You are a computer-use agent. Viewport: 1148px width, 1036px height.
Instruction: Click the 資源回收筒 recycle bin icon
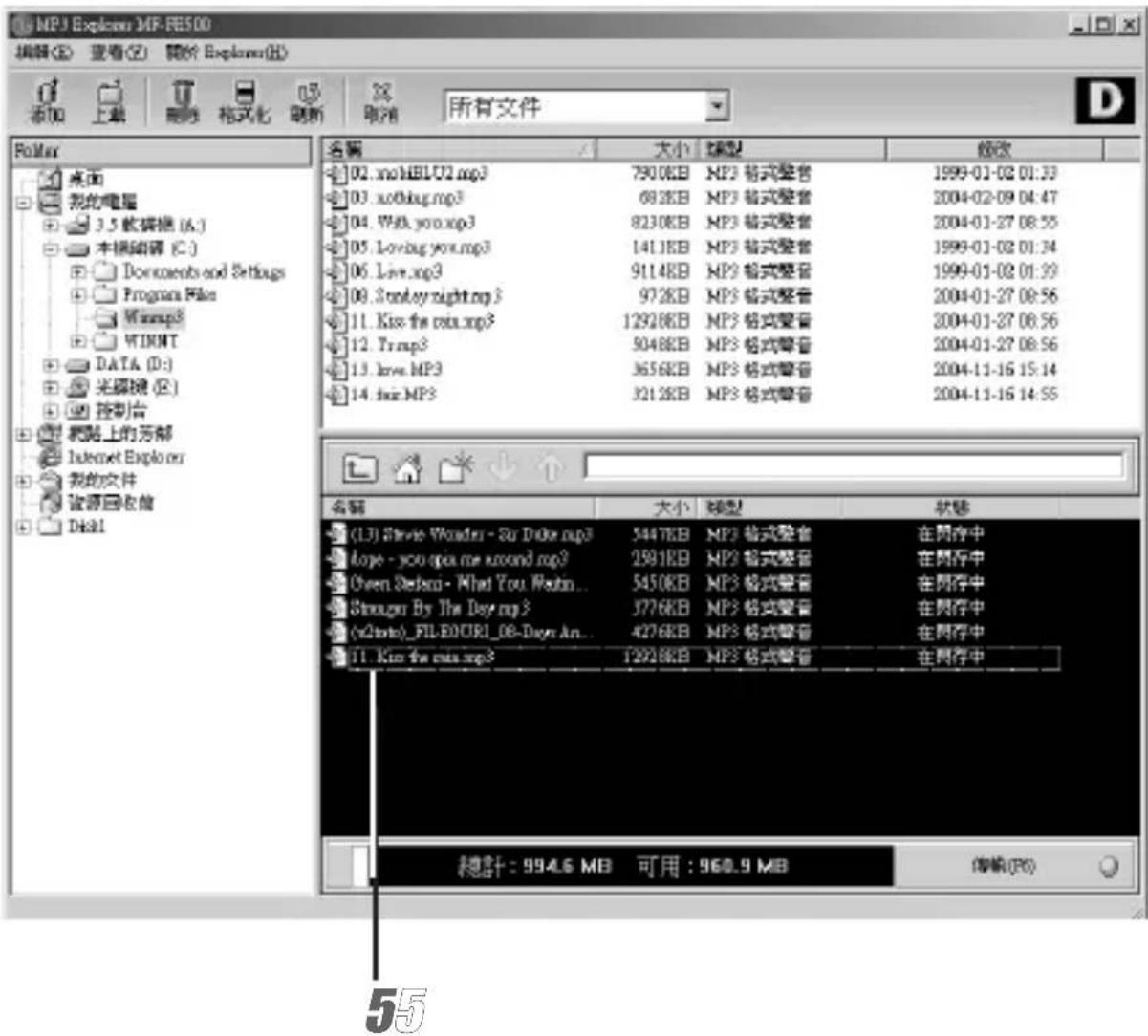pos(50,503)
